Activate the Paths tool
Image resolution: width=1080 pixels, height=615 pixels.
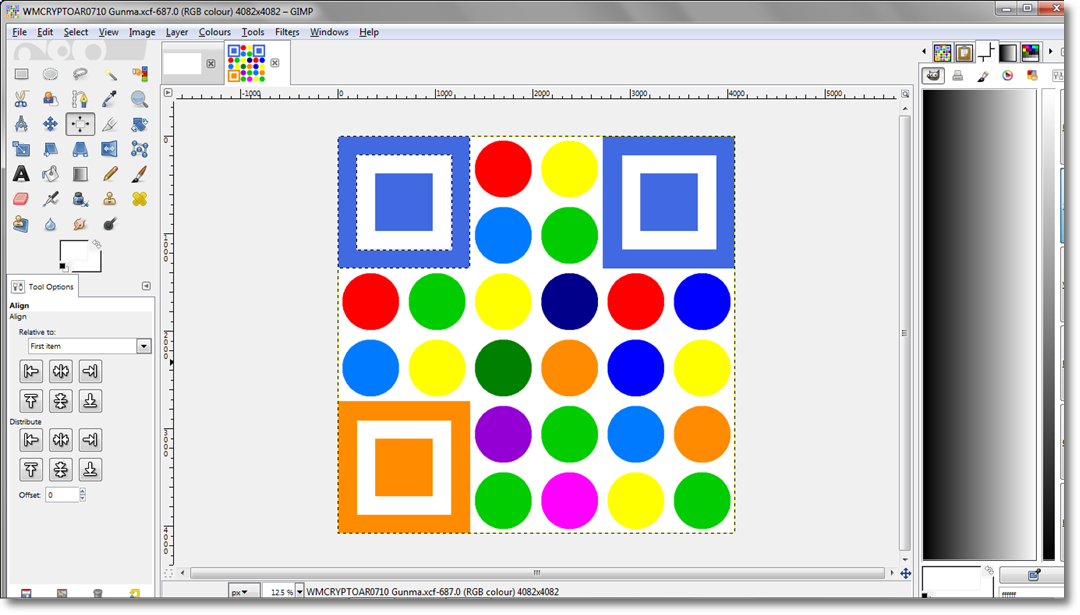pos(80,99)
